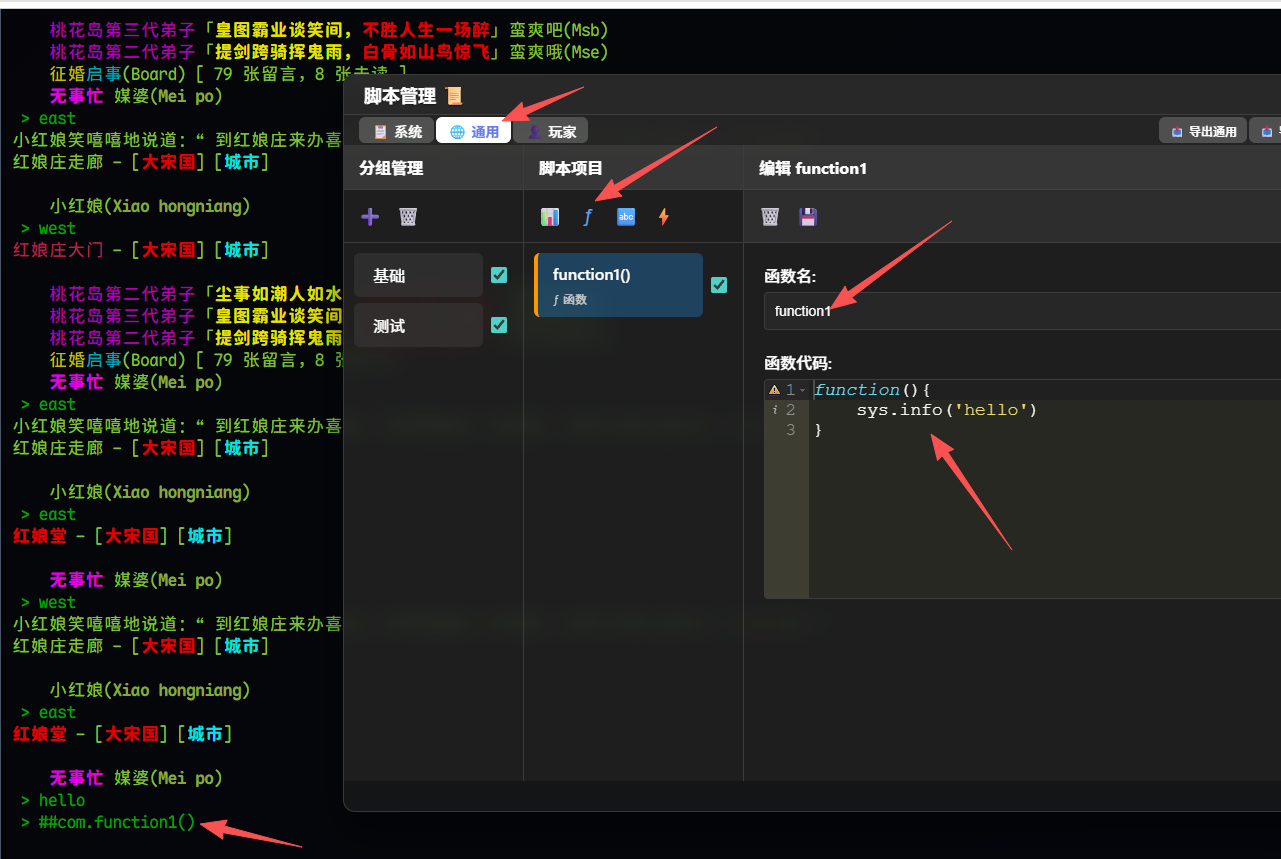The height and width of the screenshot is (859, 1281).
Task: Collapse the function code fold arrow on line 1
Action: tap(804, 389)
